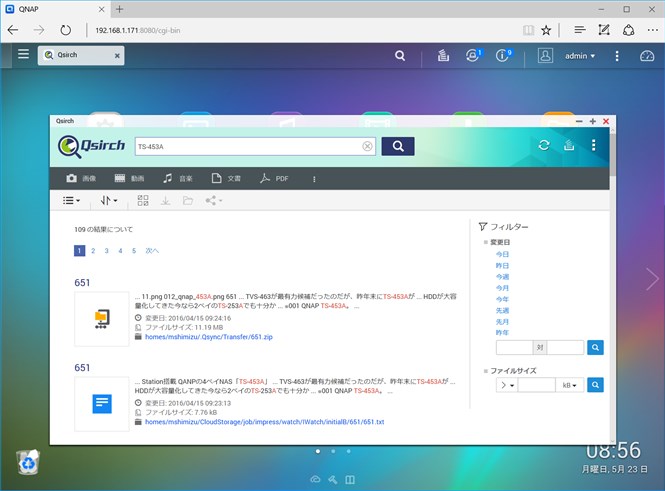
Task: Click the Qsirch refresh icon
Action: (544, 145)
